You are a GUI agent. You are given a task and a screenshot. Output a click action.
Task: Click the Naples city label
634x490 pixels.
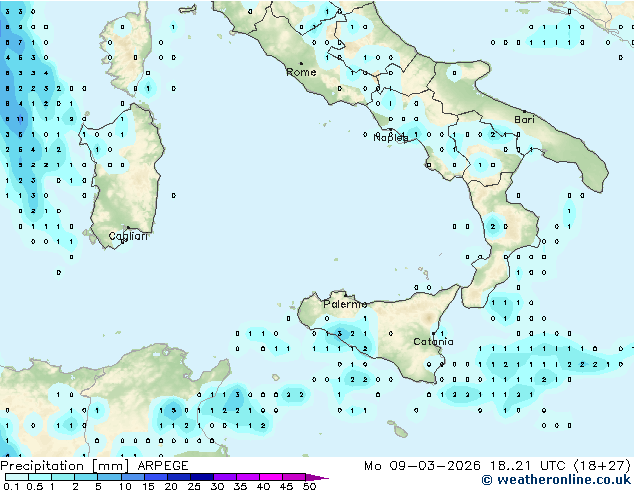tap(391, 138)
